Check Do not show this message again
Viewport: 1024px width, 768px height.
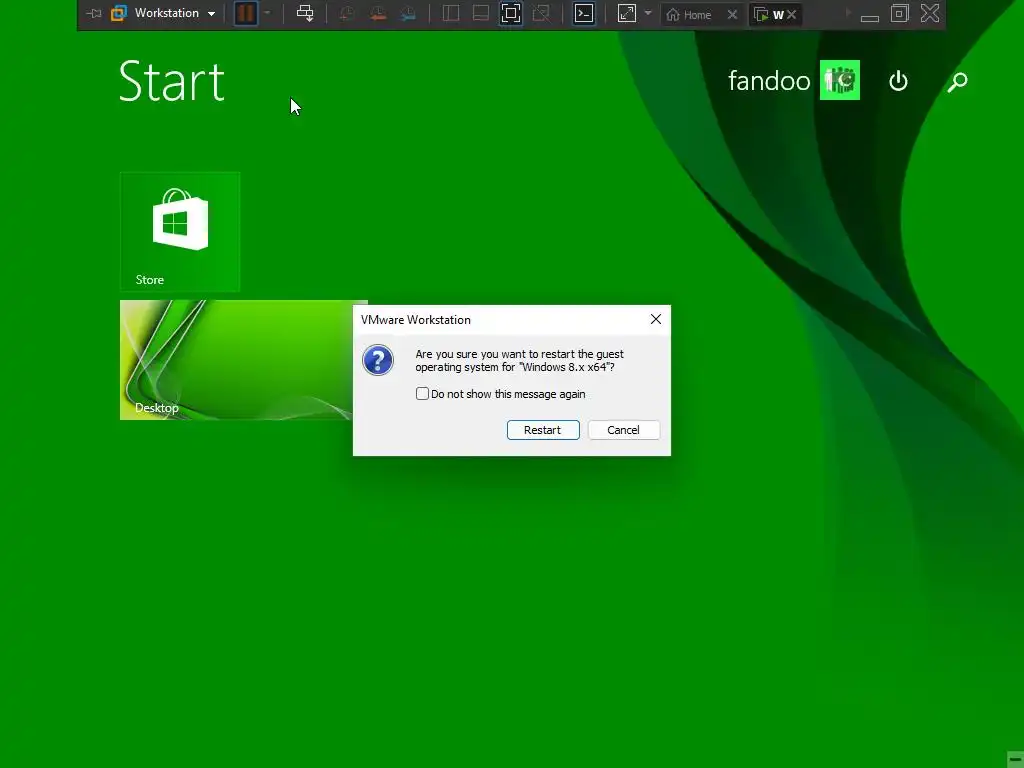423,394
